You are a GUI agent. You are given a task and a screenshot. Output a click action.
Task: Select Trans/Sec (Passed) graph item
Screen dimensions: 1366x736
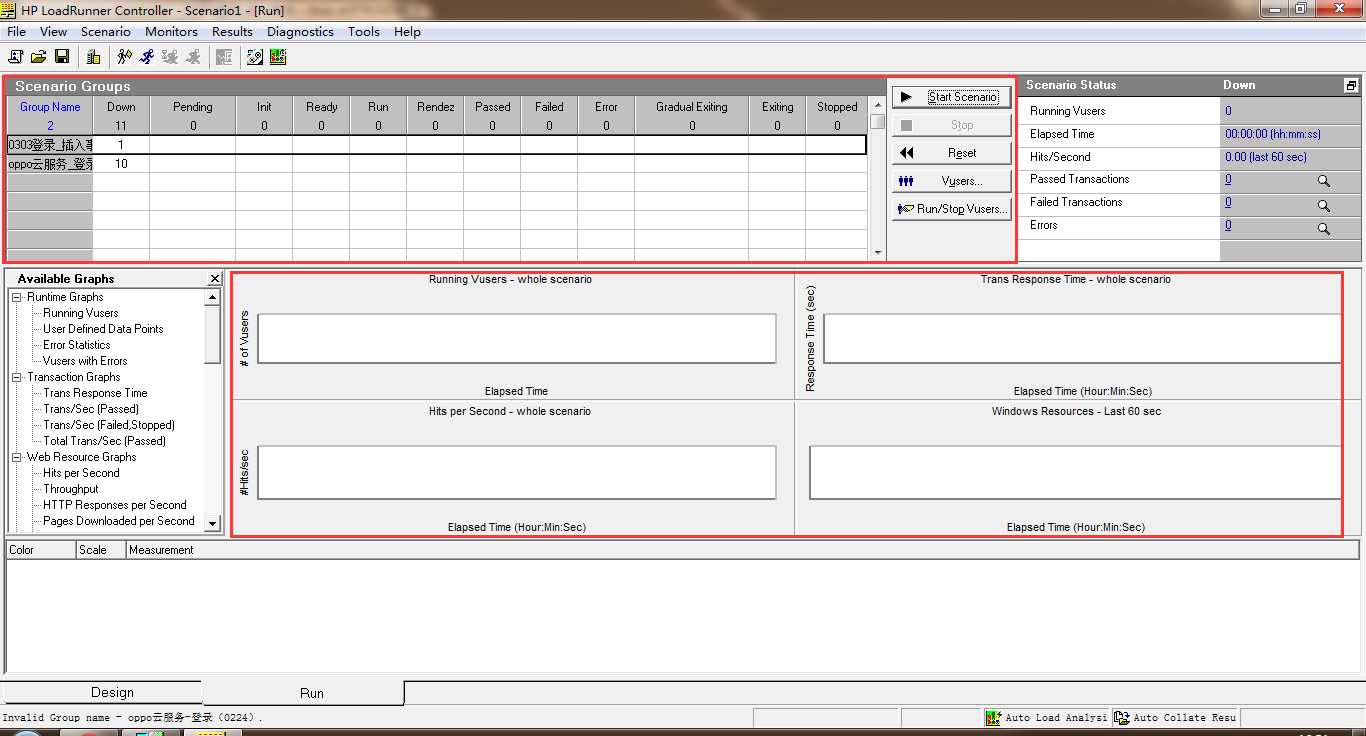click(91, 409)
